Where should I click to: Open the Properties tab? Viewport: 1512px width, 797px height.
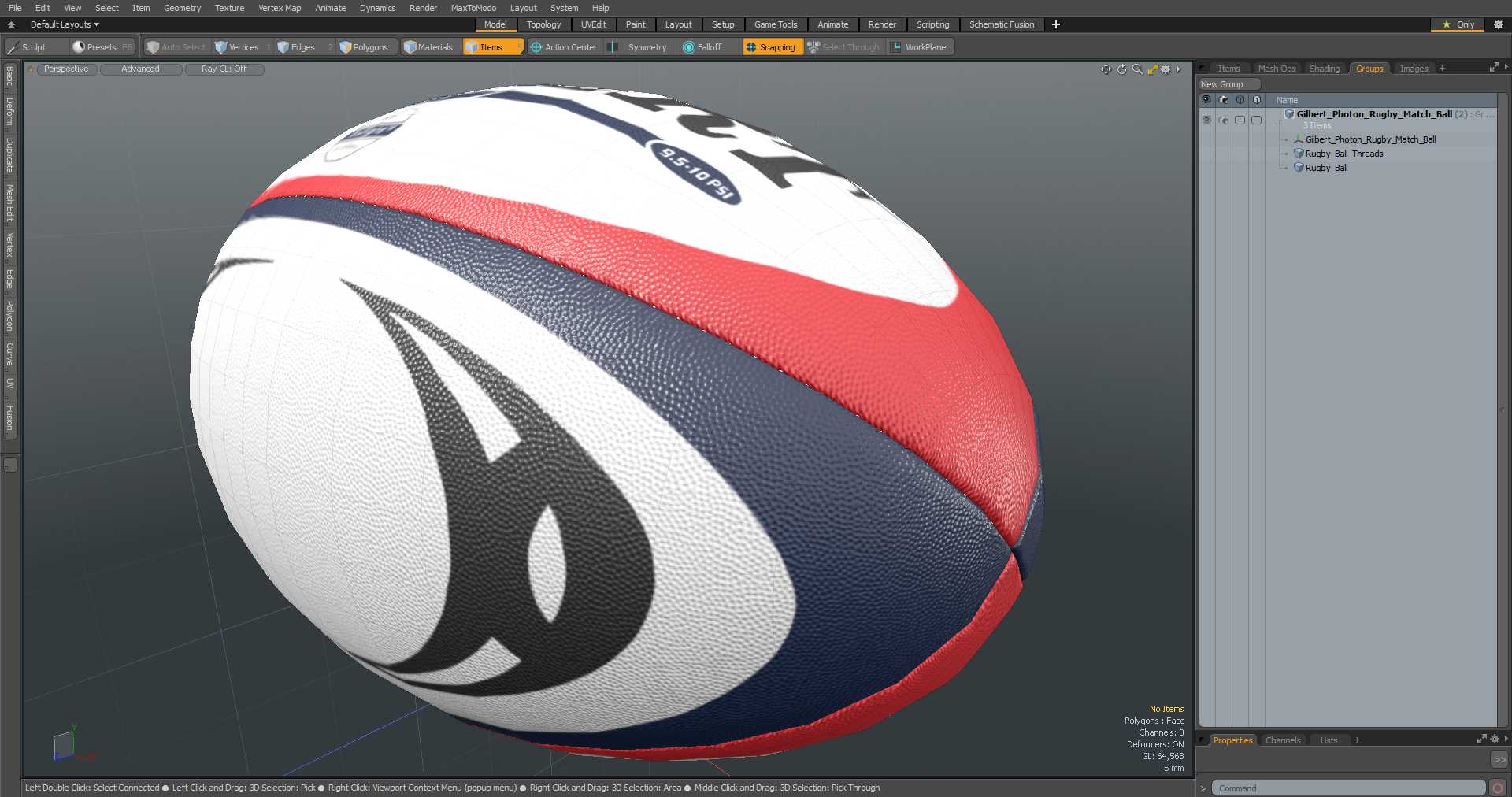1232,740
